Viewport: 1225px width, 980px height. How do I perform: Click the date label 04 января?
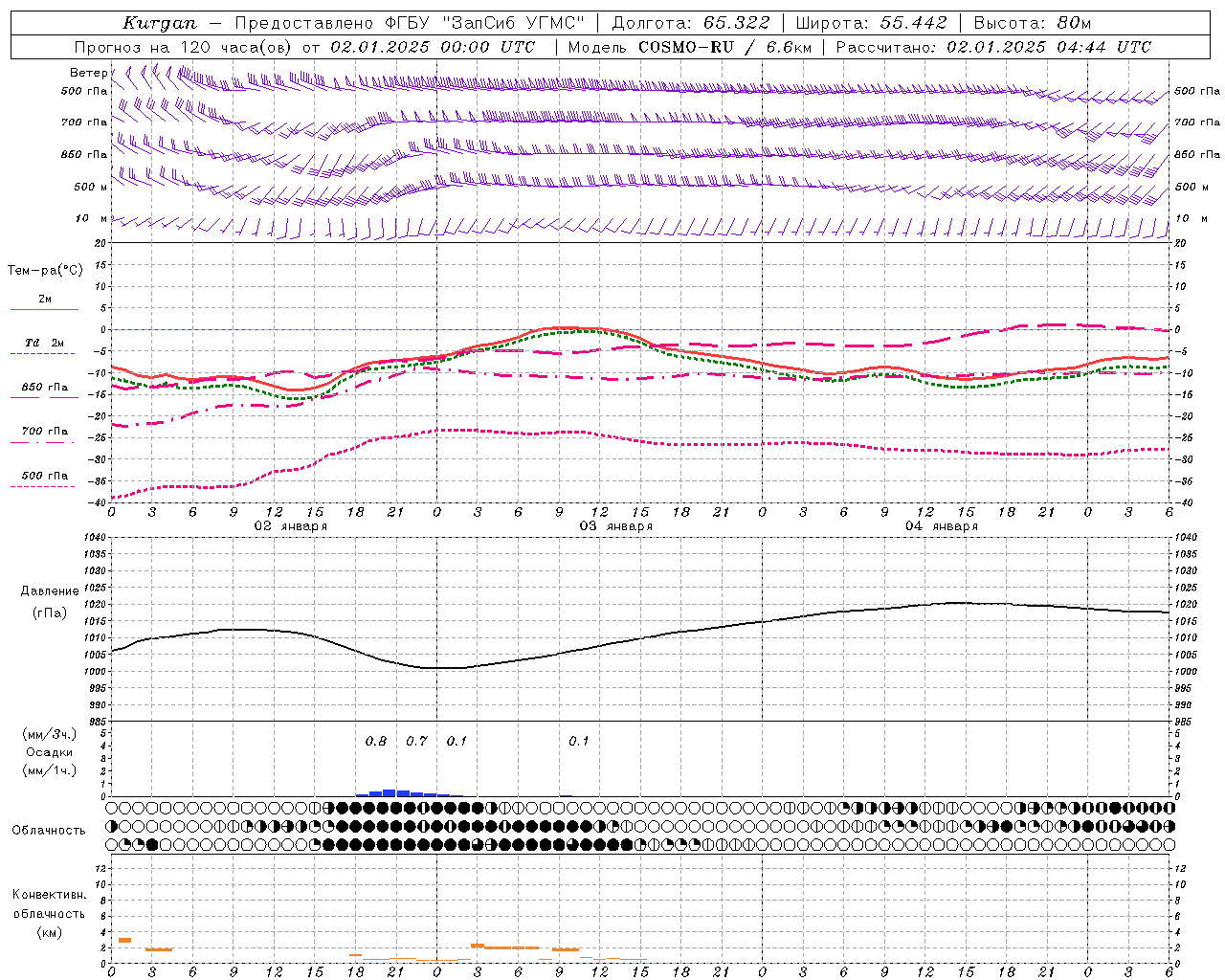[941, 526]
